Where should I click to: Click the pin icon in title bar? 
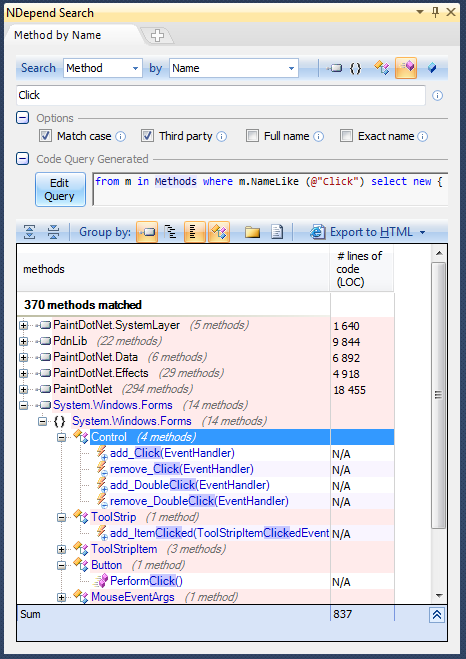435,12
